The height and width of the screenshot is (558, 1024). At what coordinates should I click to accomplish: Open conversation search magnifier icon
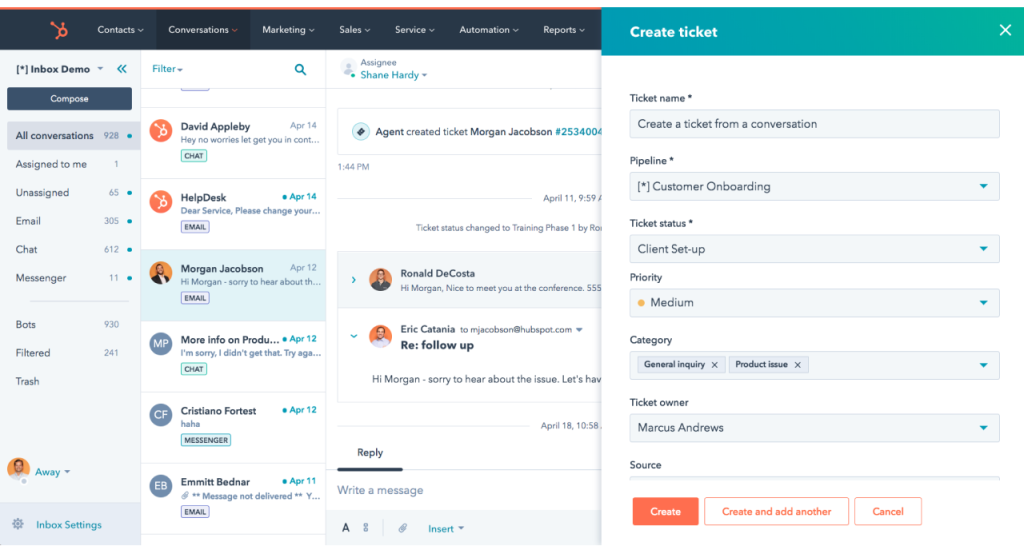tap(300, 69)
